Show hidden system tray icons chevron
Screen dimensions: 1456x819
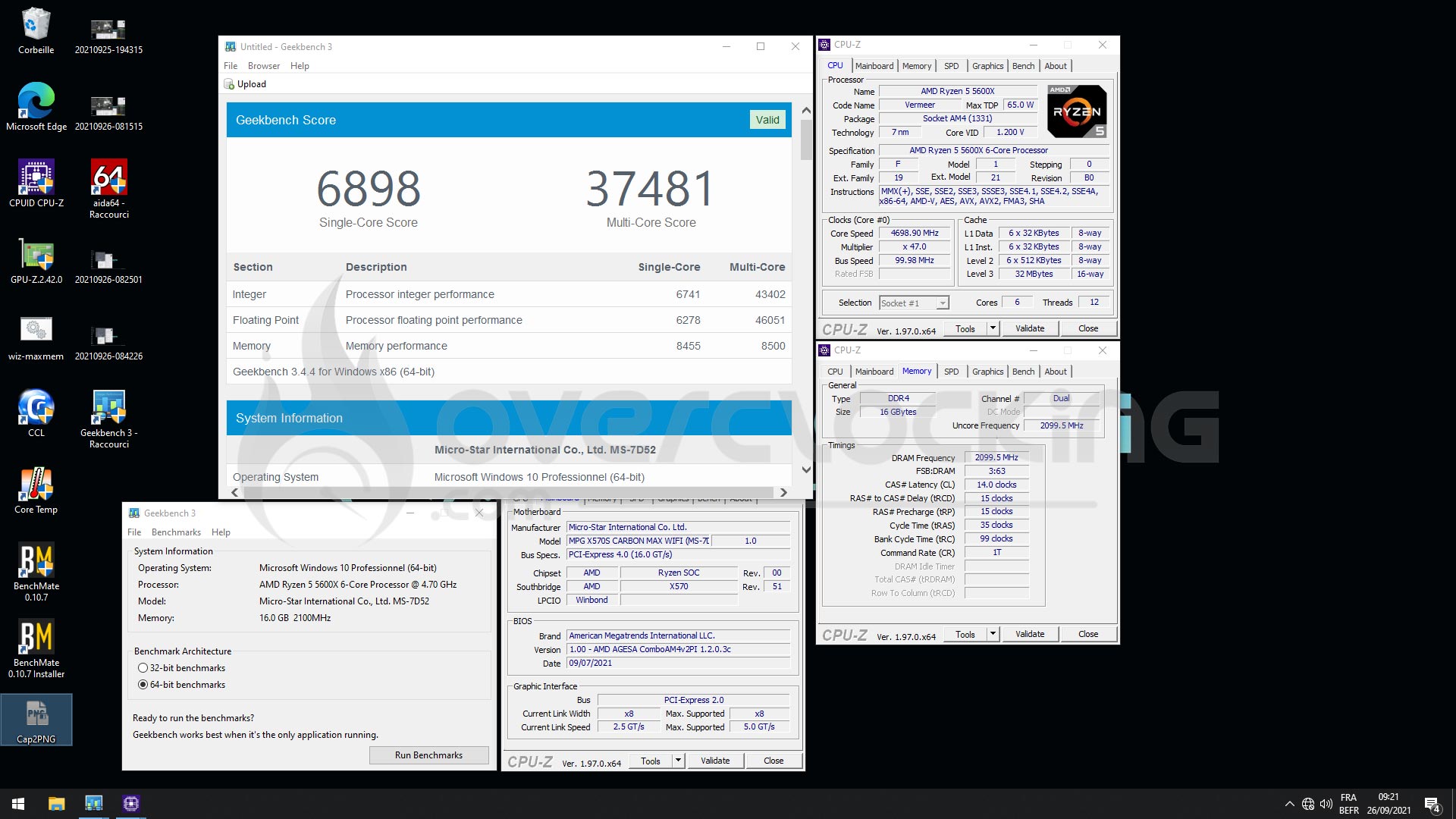(x=1289, y=804)
